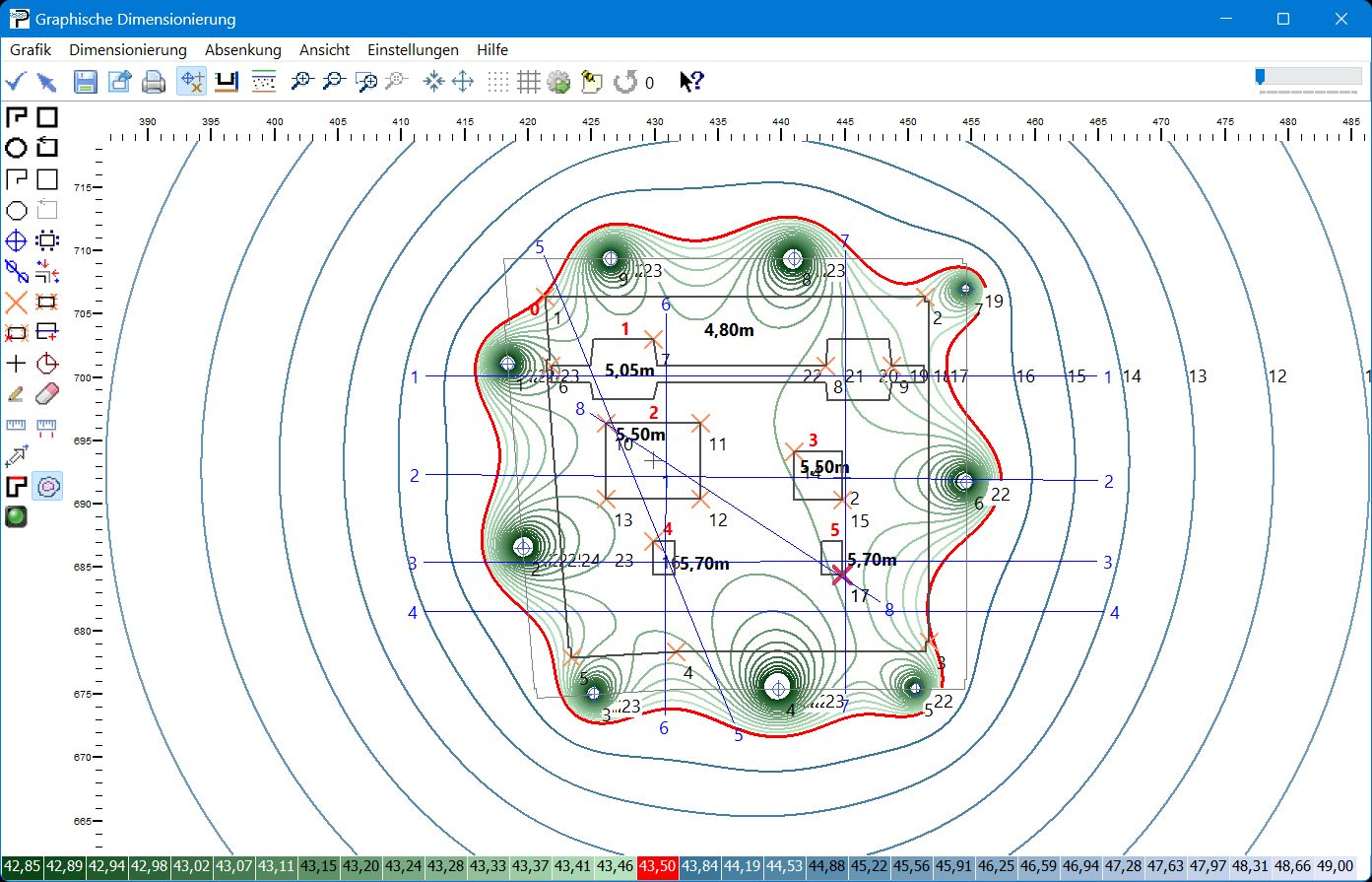This screenshot has width=1372, height=882.
Task: Click the undo arrow button beside the 0
Action: [x=624, y=82]
